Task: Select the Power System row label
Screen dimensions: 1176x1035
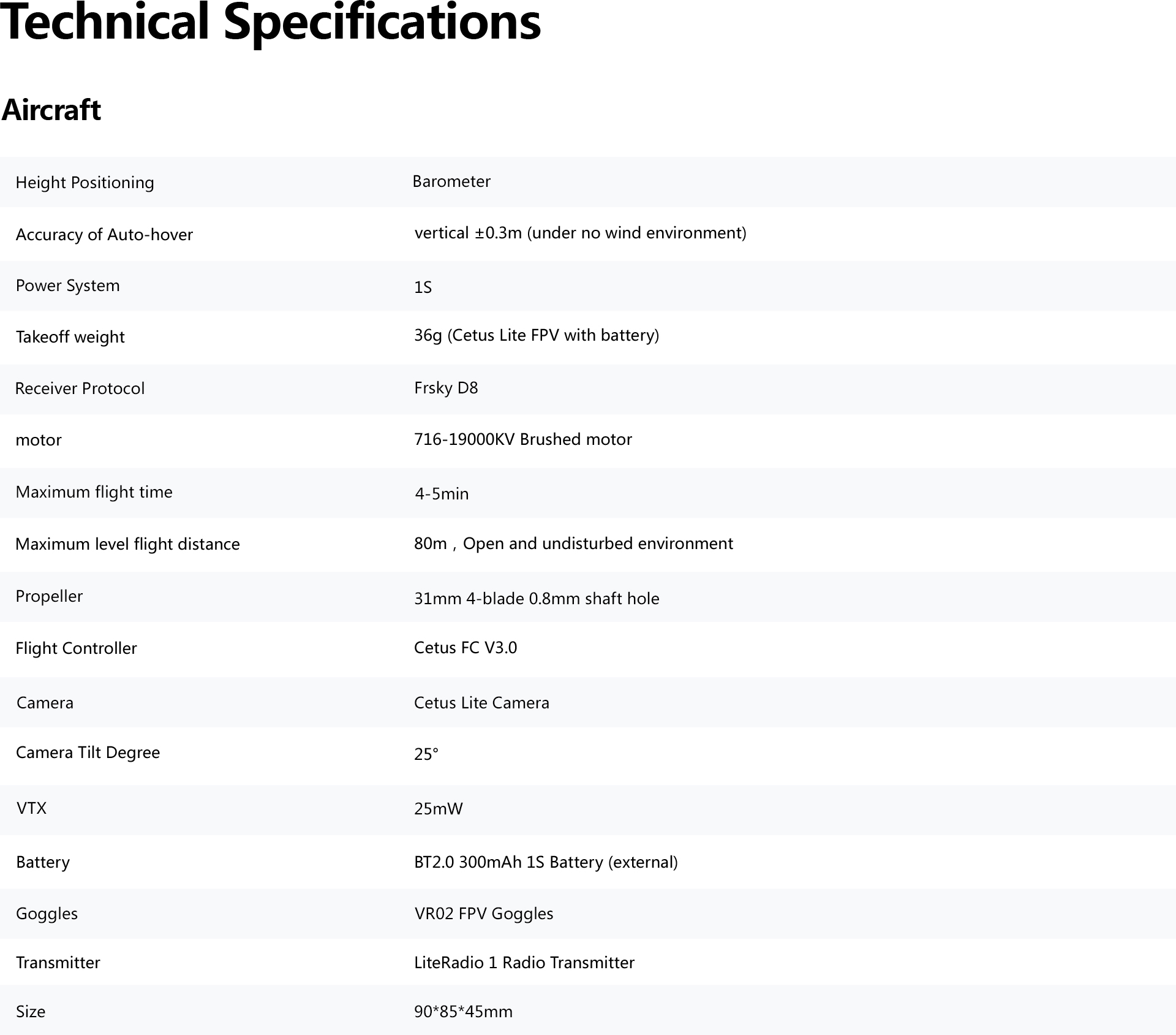Action: click(x=67, y=286)
